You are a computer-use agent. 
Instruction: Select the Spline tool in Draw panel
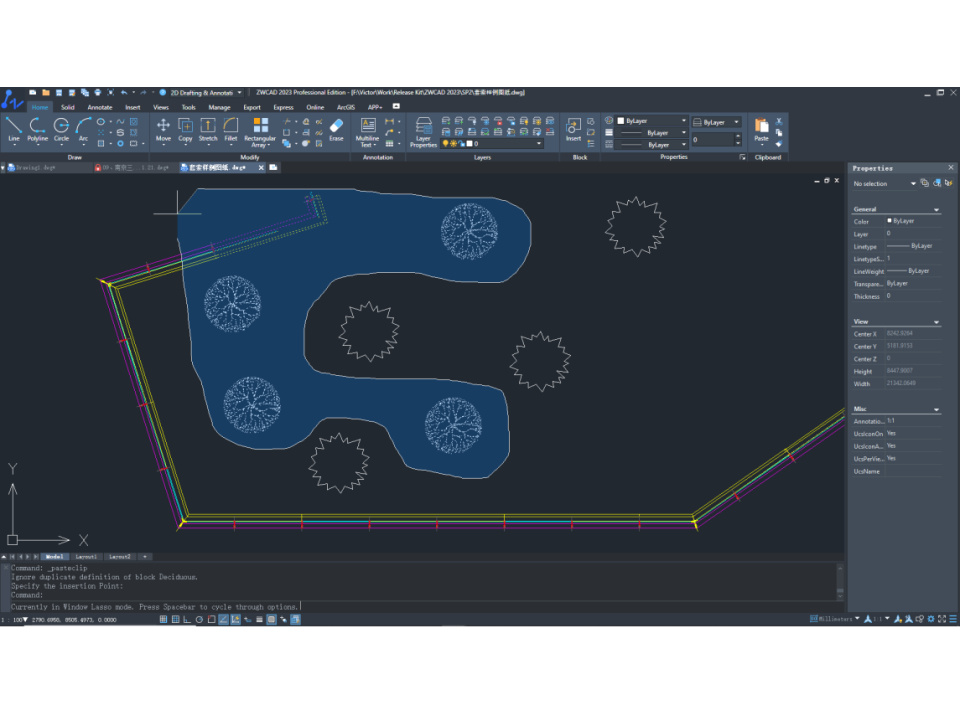pos(121,121)
